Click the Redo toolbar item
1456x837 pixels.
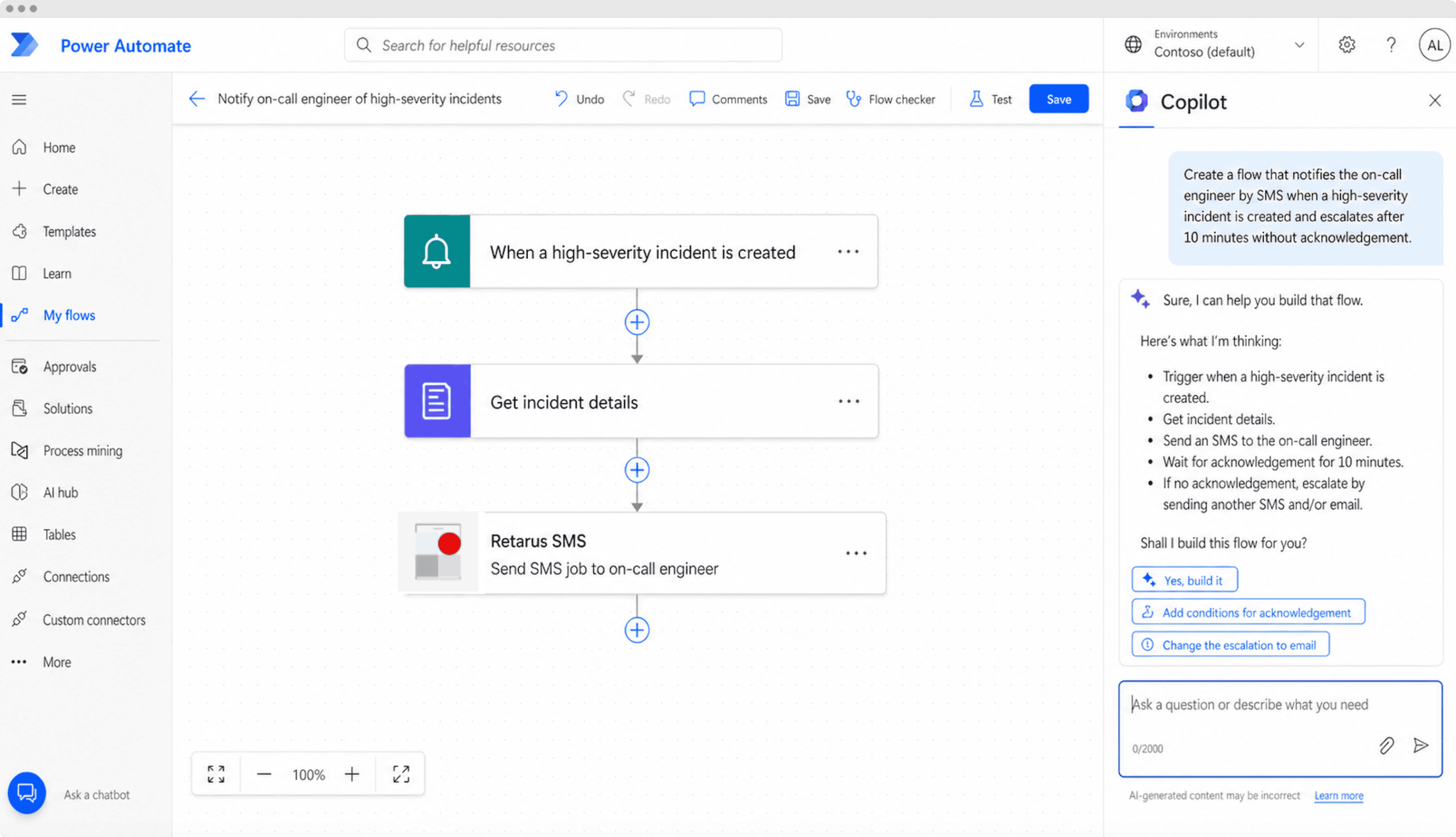click(x=647, y=99)
